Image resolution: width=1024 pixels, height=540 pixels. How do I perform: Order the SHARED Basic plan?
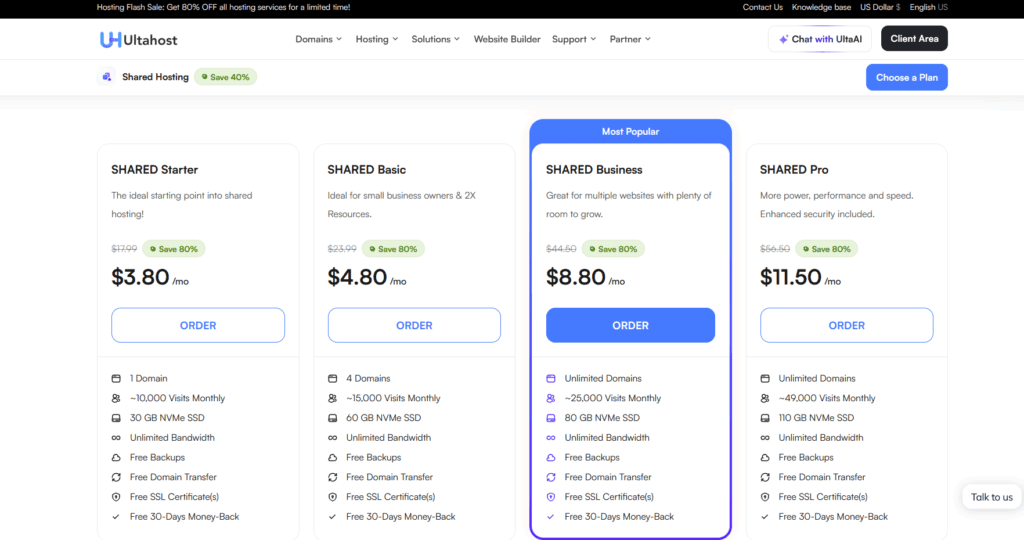coord(414,325)
